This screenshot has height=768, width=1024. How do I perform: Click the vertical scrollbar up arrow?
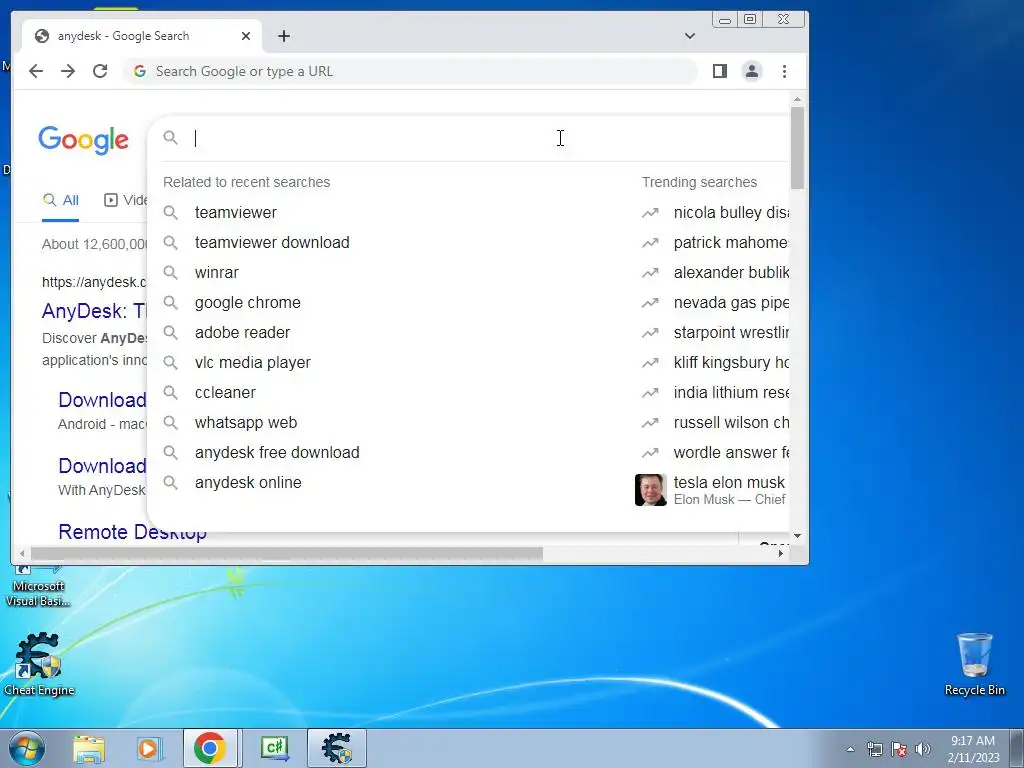pyautogui.click(x=797, y=99)
